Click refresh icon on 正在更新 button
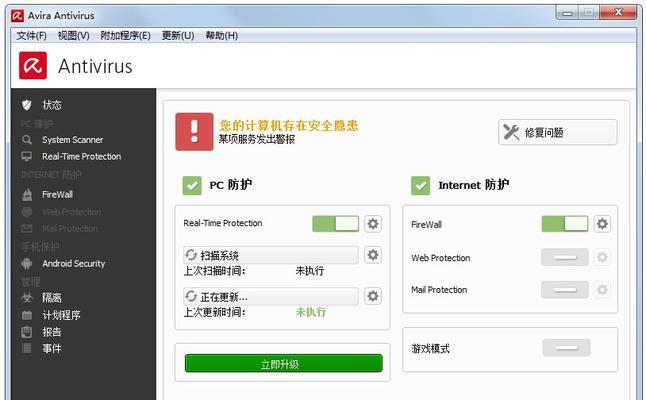The height and width of the screenshot is (400, 646). tap(191, 296)
